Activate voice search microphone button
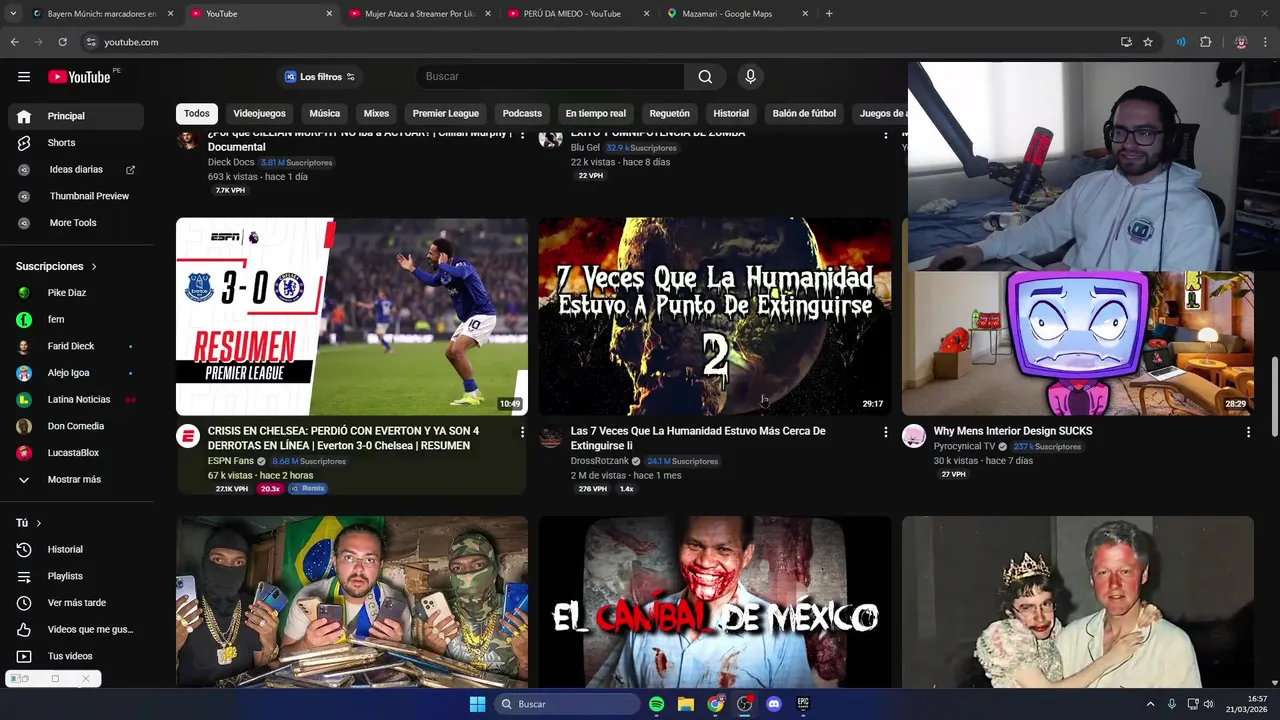The image size is (1280, 720). [750, 77]
